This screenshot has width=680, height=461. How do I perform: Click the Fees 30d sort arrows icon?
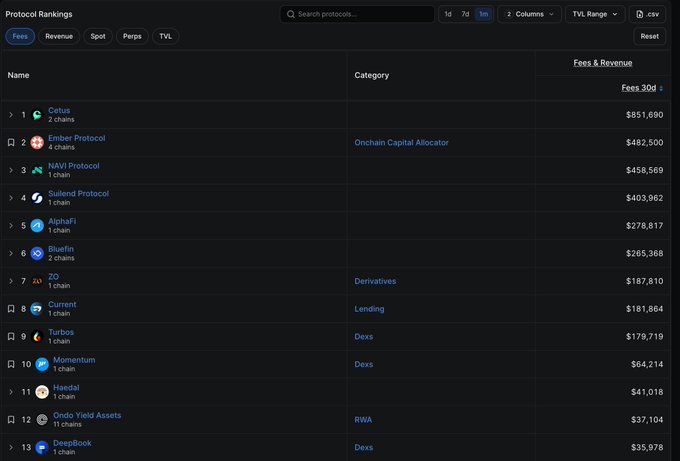point(661,88)
